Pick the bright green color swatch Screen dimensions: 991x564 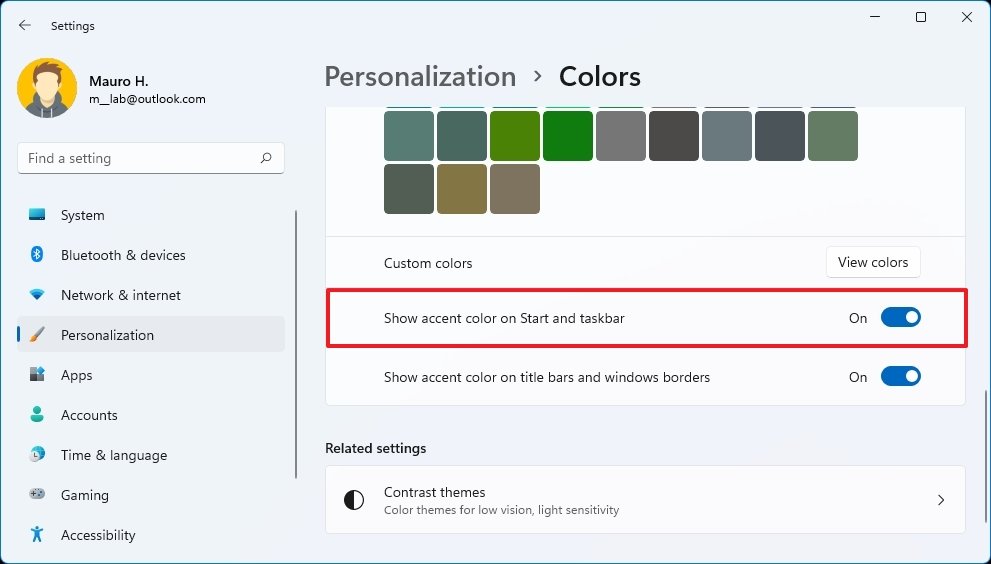point(568,135)
